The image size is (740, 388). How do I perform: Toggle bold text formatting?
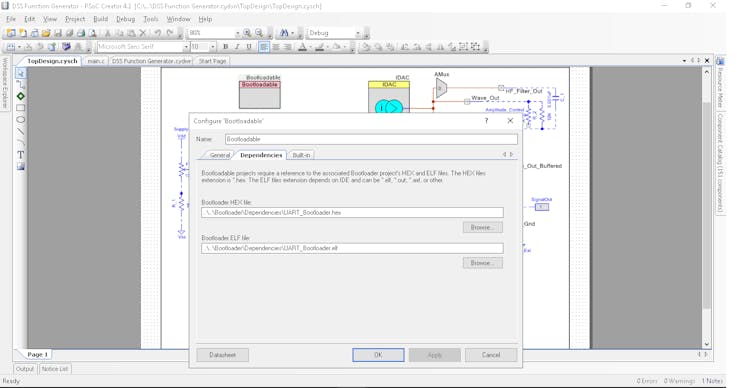[x=226, y=47]
